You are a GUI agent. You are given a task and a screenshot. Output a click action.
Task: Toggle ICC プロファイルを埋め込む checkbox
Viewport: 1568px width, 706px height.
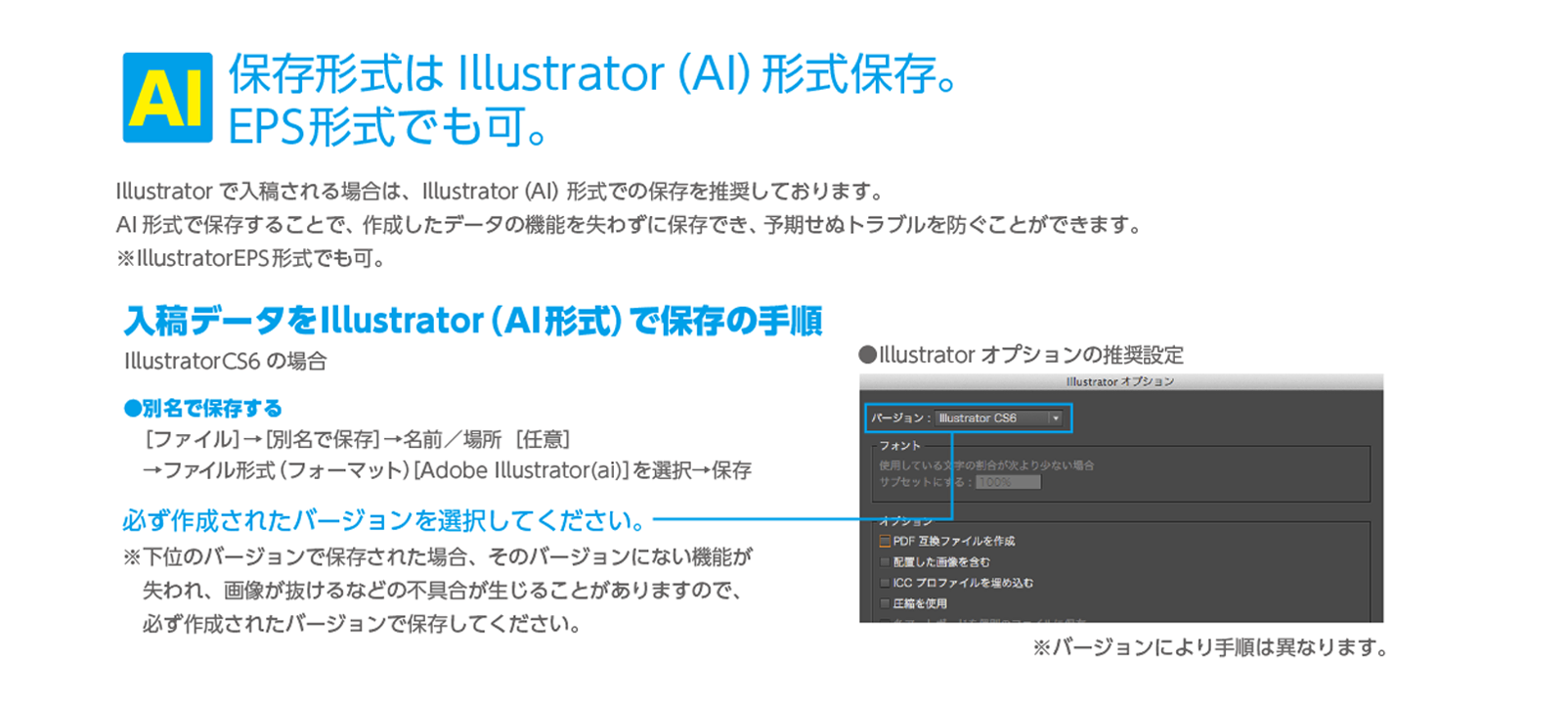tap(885, 583)
